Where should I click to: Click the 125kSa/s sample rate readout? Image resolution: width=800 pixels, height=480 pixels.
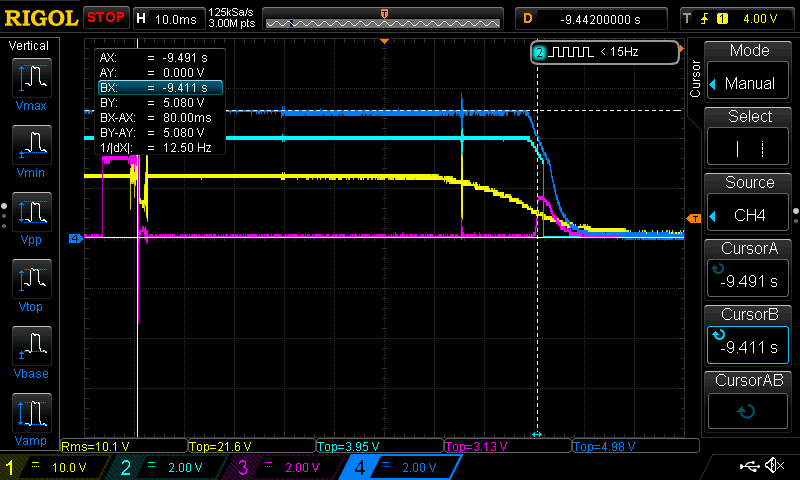pos(231,12)
